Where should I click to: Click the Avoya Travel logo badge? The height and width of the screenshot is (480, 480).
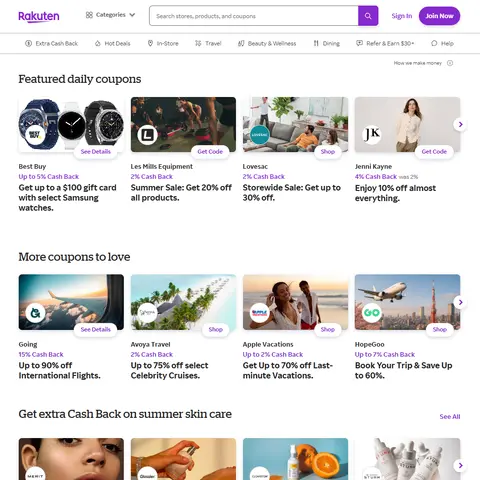point(147,313)
